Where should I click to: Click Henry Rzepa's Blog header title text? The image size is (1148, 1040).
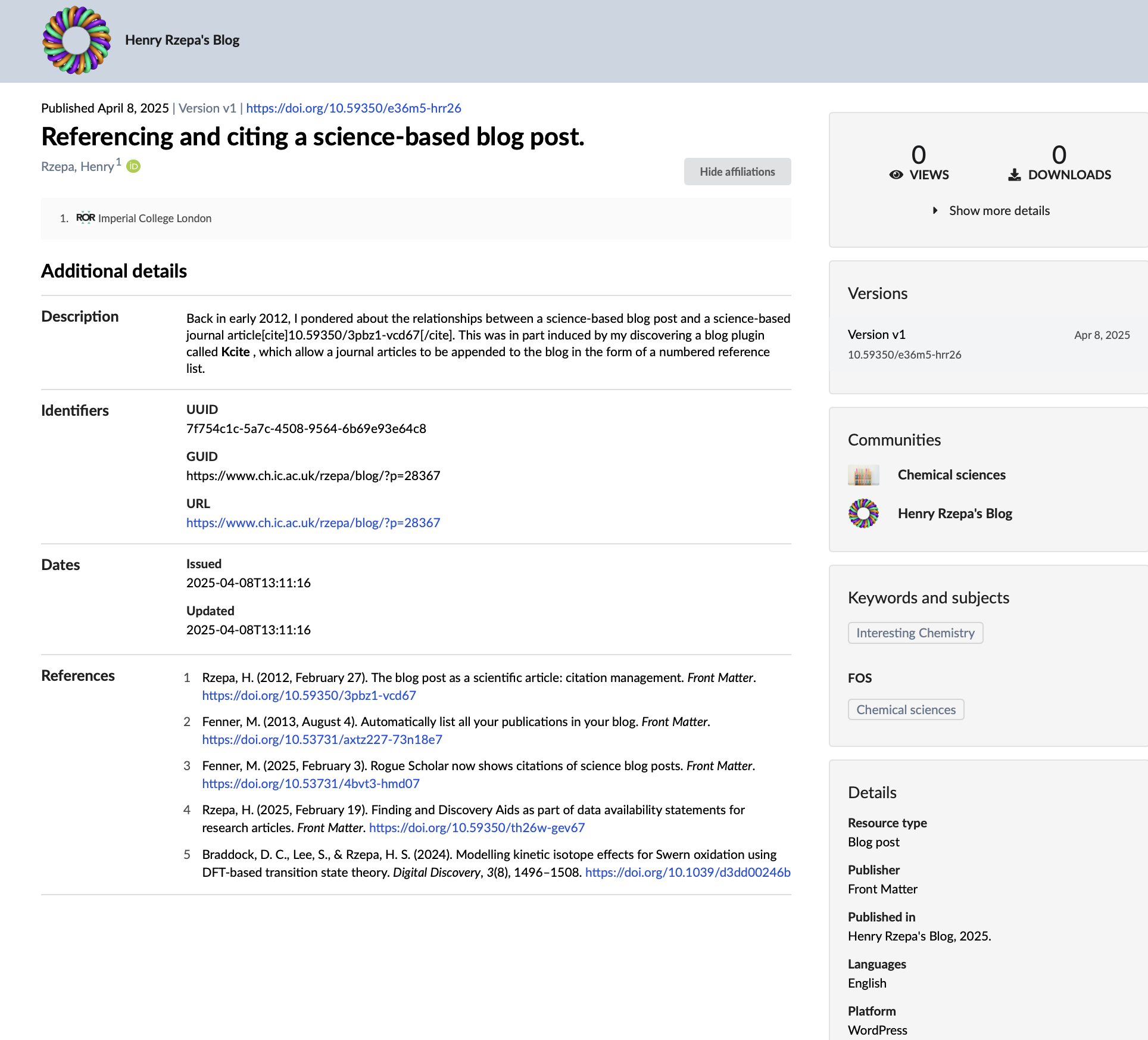coord(182,41)
